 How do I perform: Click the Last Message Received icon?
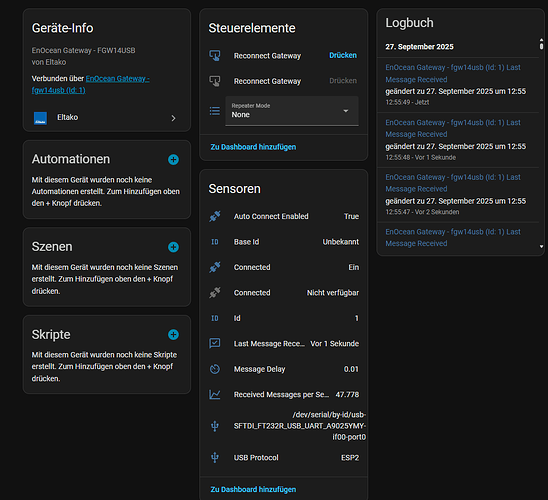(215, 343)
